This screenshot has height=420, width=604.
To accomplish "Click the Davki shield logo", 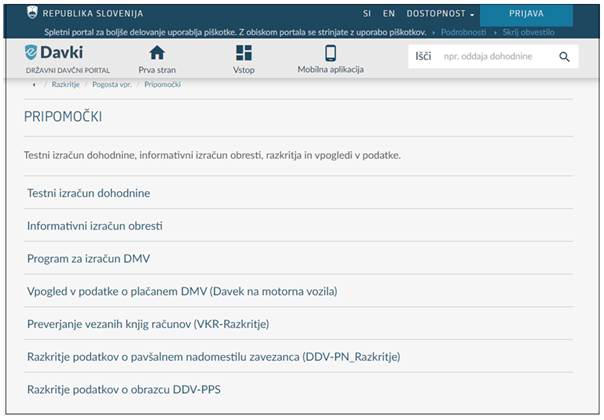I will [x=32, y=53].
